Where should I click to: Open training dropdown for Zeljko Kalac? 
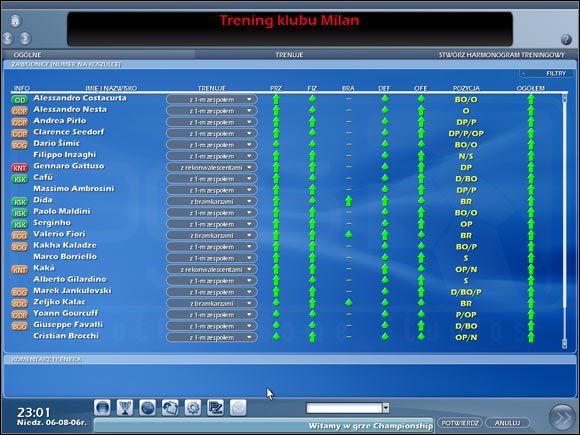212,303
